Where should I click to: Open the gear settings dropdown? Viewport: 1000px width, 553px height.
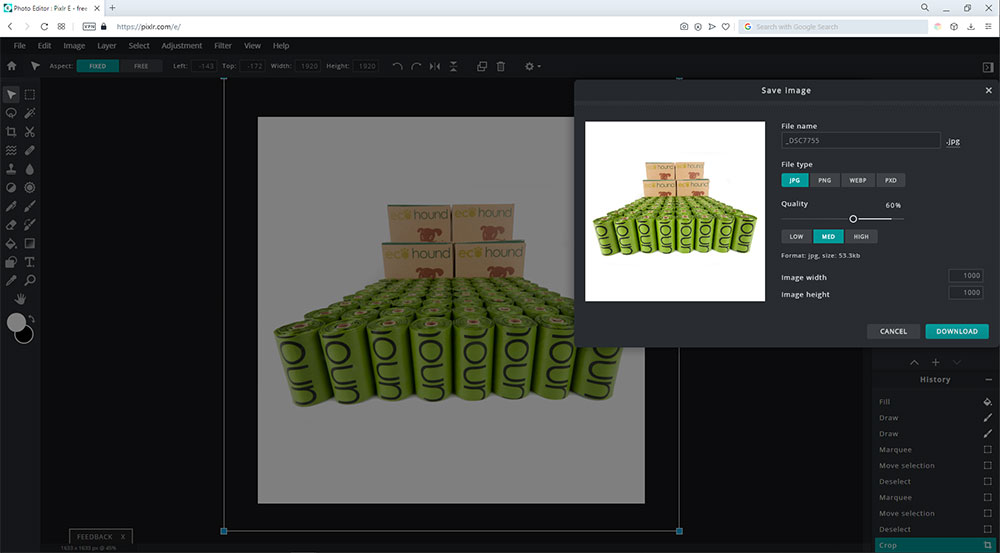point(532,66)
